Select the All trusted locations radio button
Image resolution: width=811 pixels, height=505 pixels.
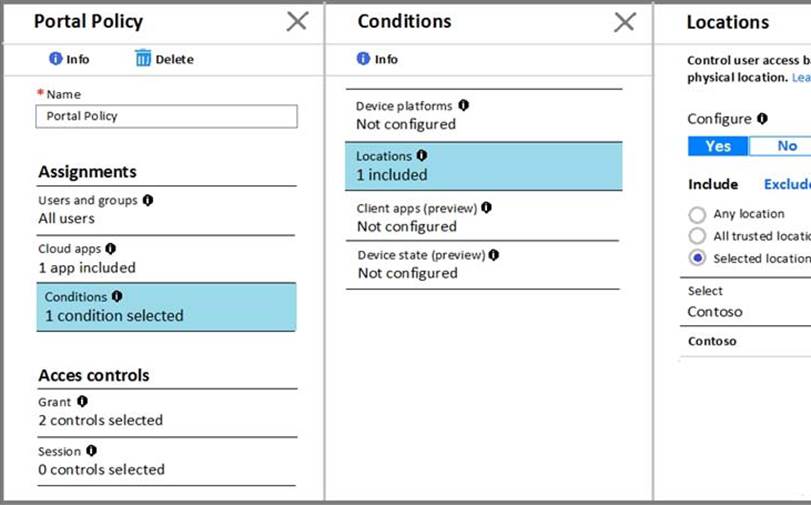coord(696,236)
